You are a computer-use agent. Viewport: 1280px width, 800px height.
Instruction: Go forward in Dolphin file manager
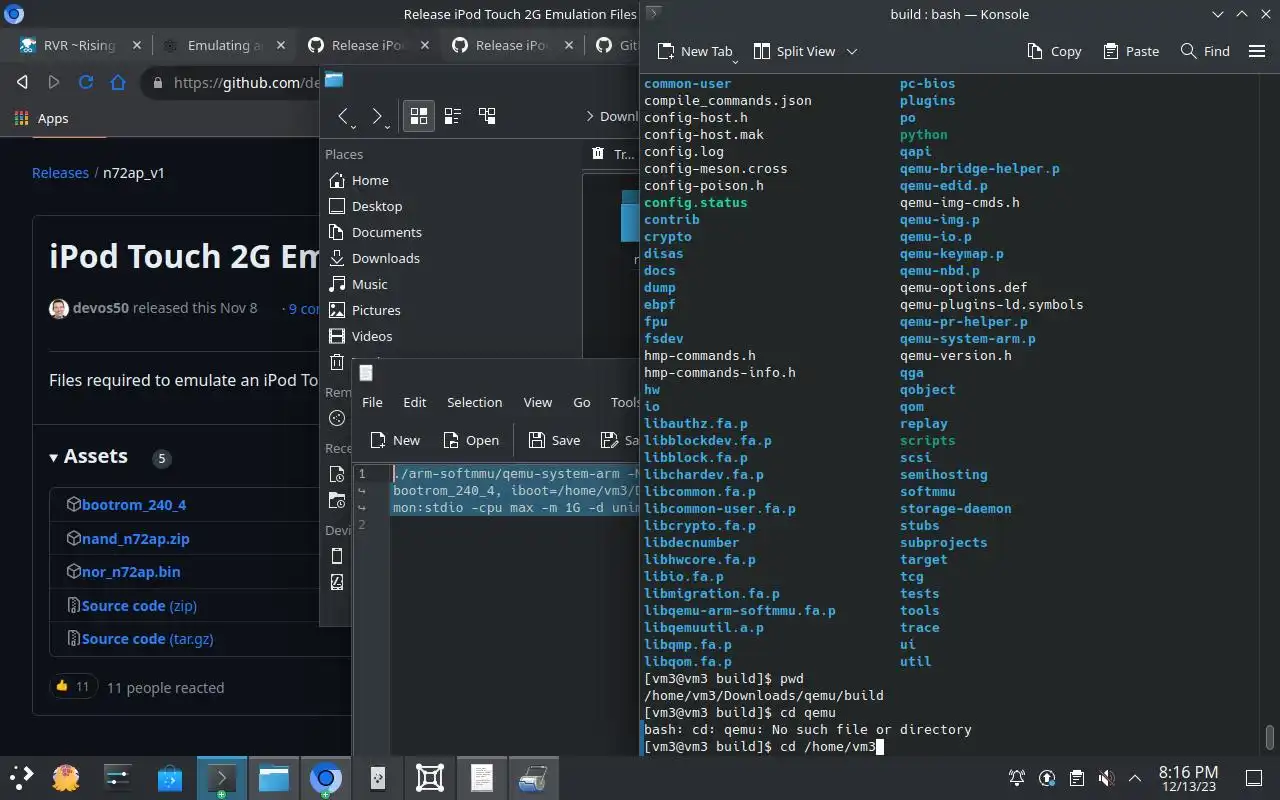(x=377, y=116)
